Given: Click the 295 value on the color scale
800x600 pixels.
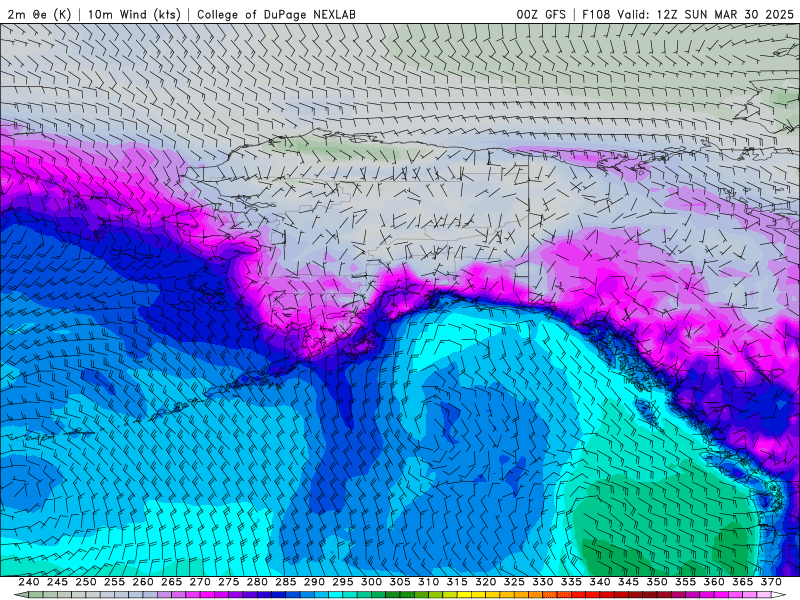Looking at the screenshot, I should tap(343, 582).
